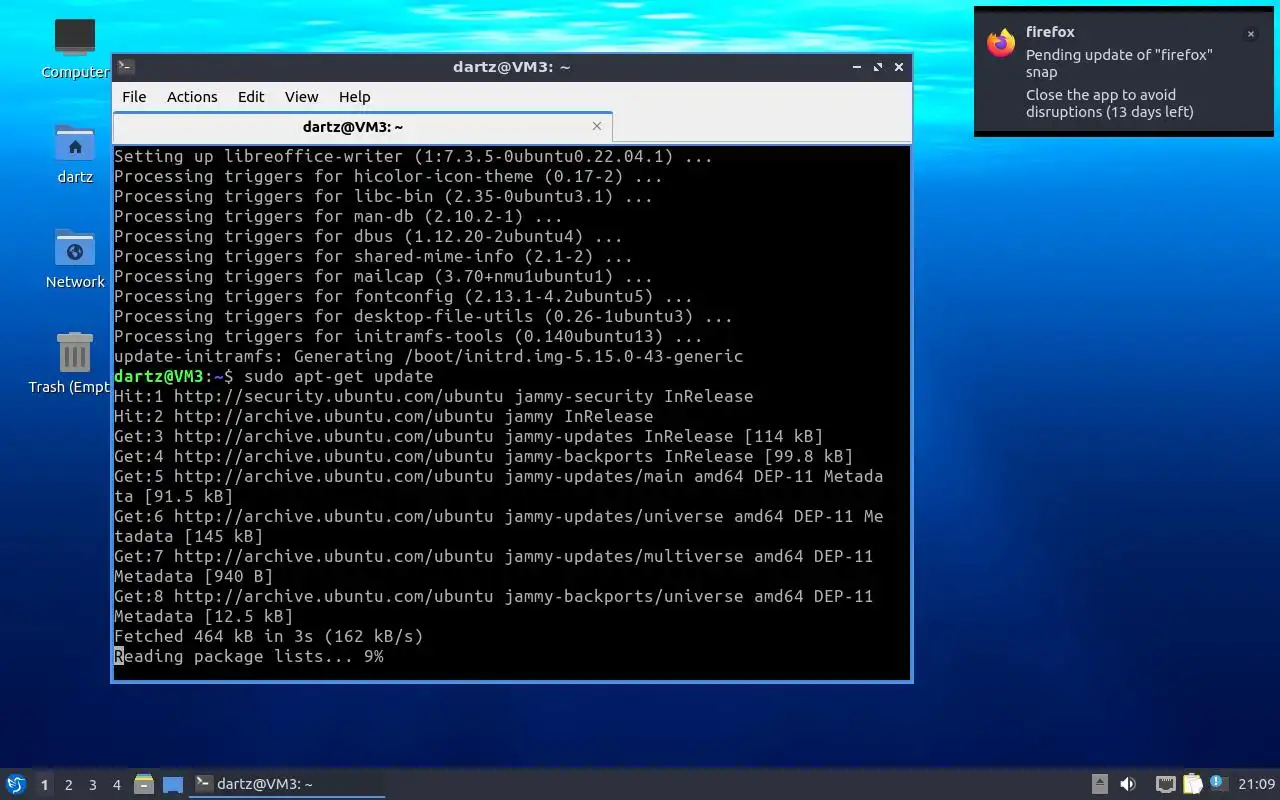The image size is (1280, 800).
Task: Click the update notifier tray icon
Action: coord(1217,783)
